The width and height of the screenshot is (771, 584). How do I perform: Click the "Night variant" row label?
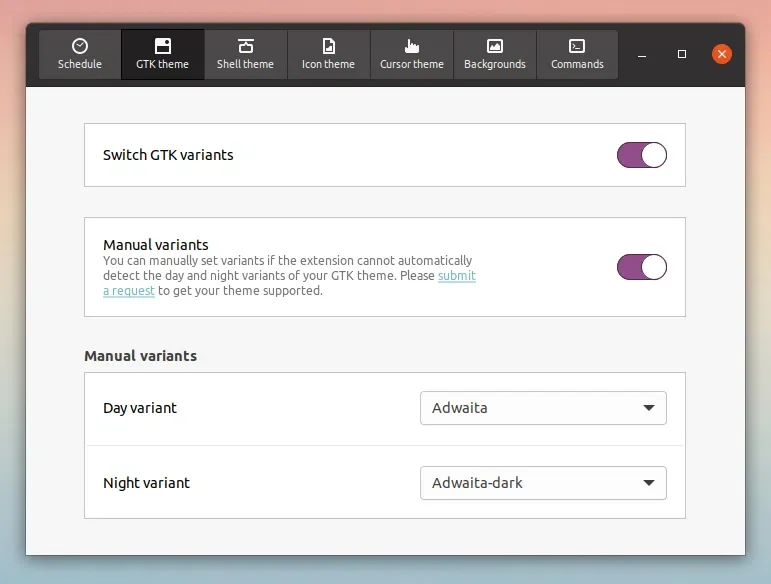coord(146,483)
